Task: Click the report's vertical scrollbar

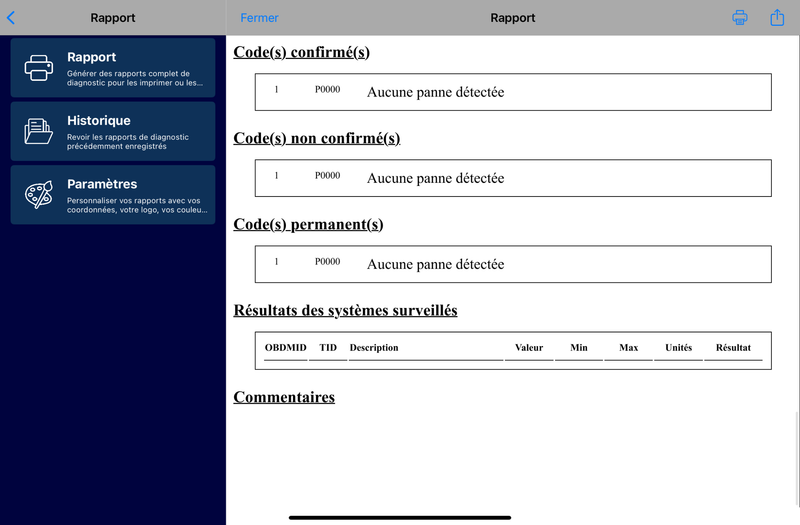Action: (797, 458)
